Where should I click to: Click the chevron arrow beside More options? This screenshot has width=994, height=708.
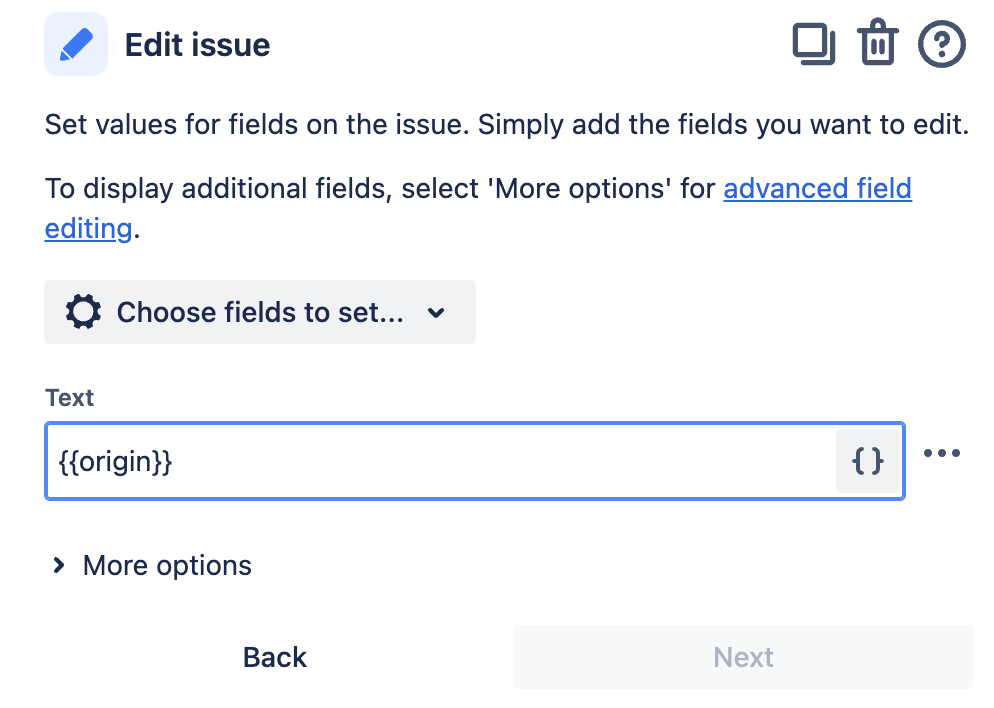point(59,566)
